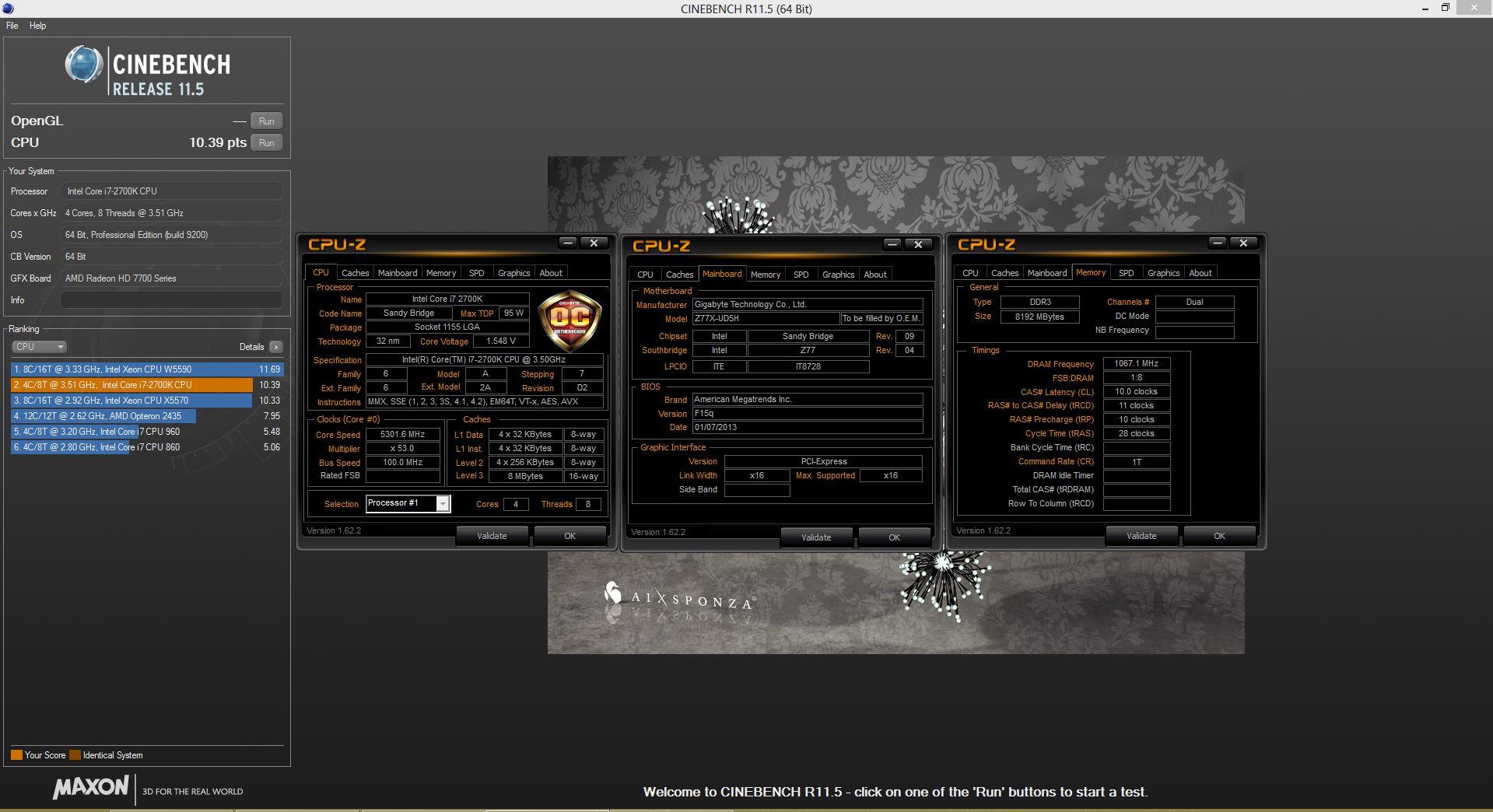Click the Z77X-UD5H model field
Screen dimensions: 1493x812
[x=765, y=319]
